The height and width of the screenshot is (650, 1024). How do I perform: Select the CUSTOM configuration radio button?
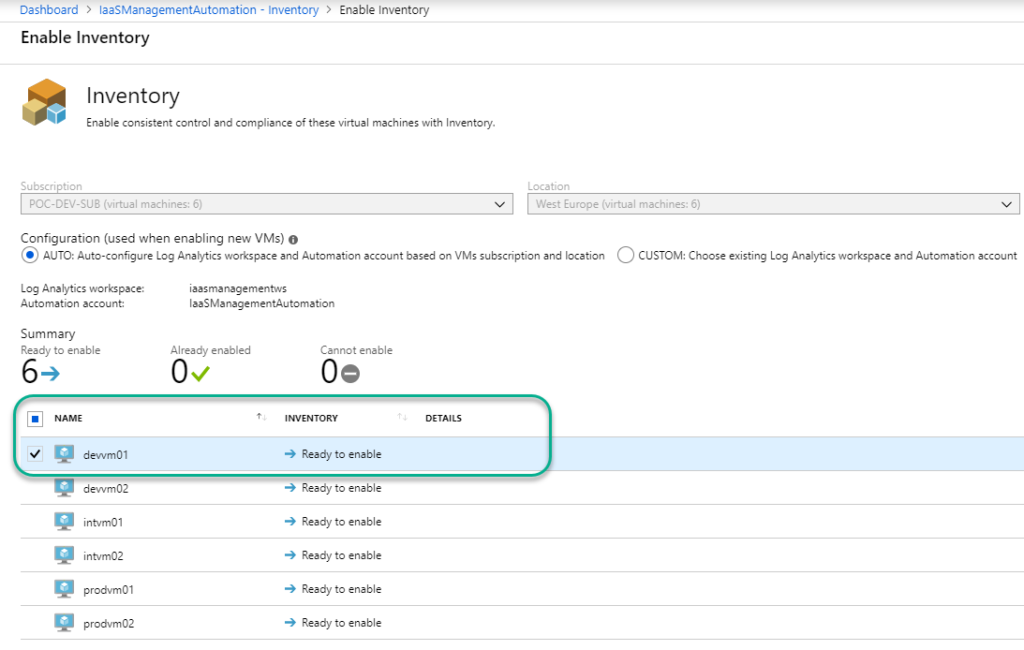[625, 255]
